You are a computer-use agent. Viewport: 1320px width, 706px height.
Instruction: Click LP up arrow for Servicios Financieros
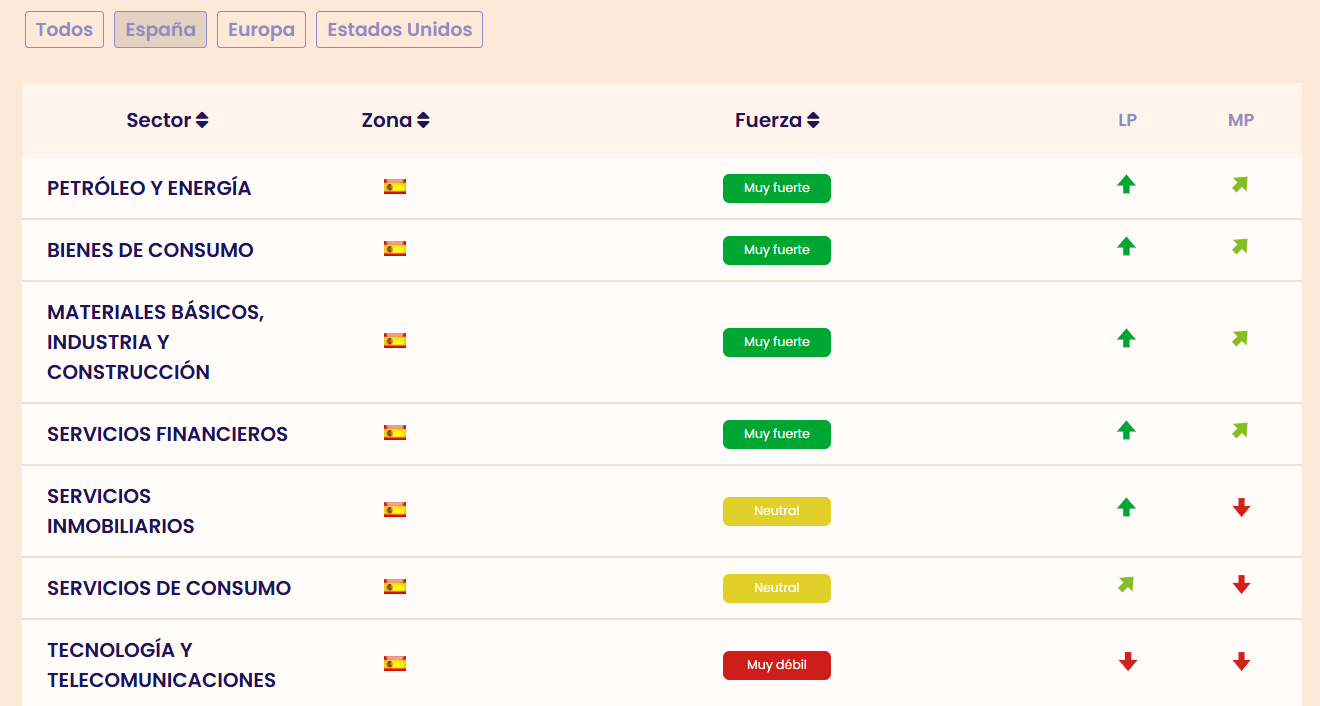tap(1127, 430)
